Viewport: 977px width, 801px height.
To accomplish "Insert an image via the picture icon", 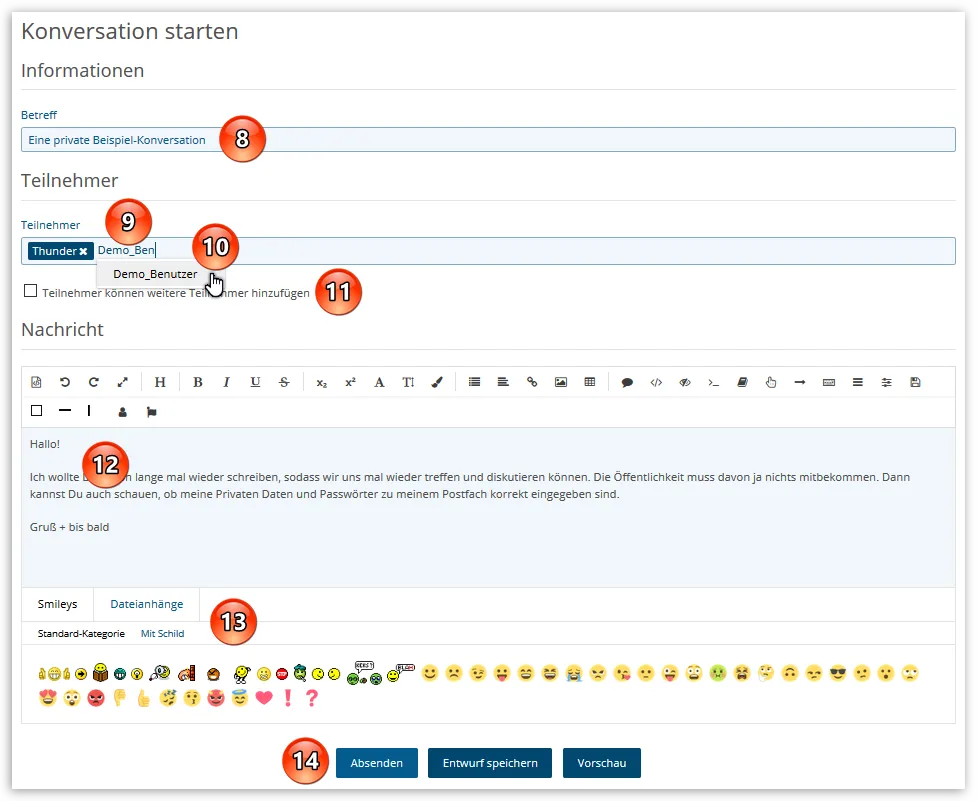I will [561, 382].
